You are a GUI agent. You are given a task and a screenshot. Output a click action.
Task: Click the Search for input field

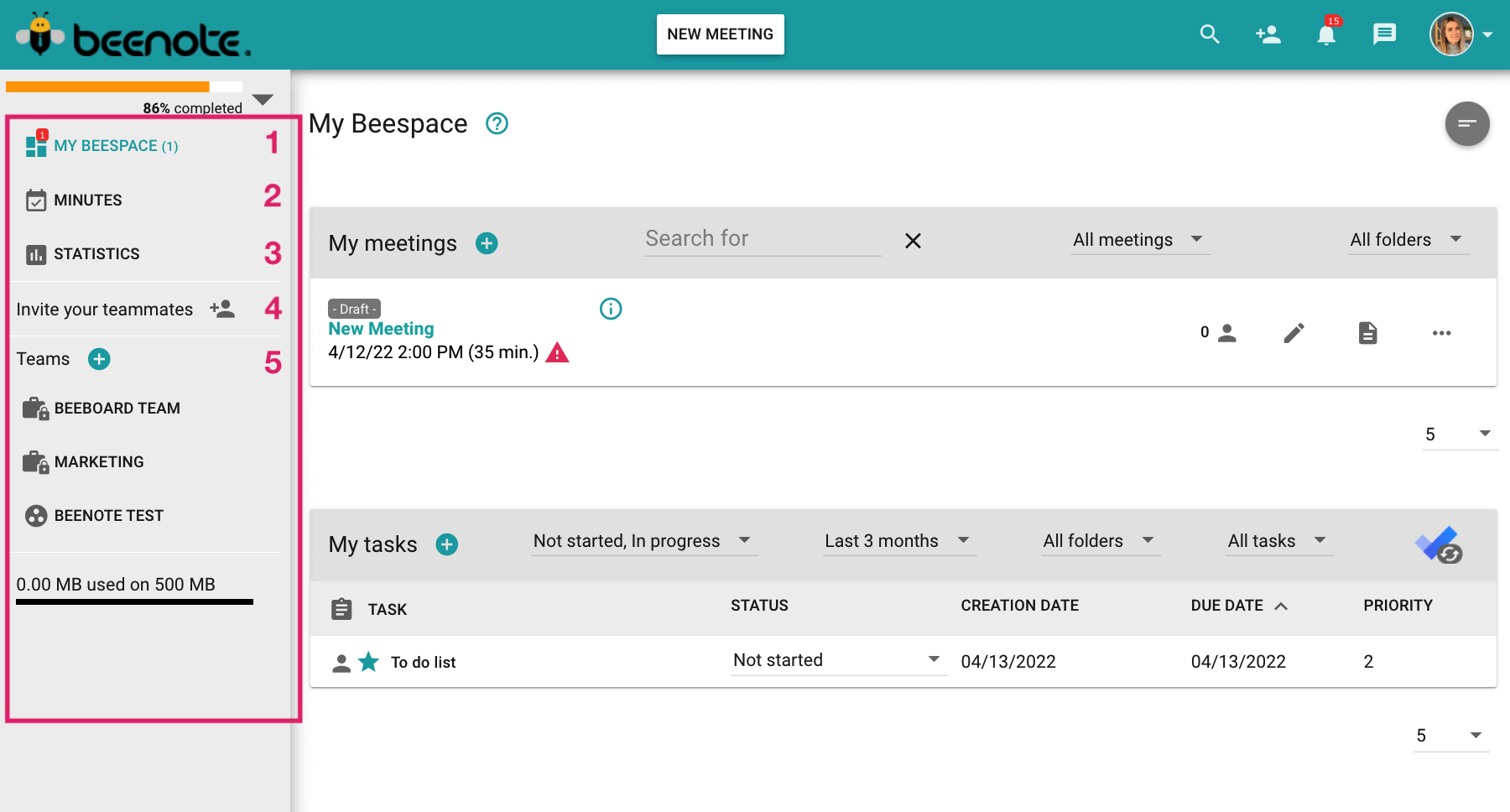tap(763, 239)
